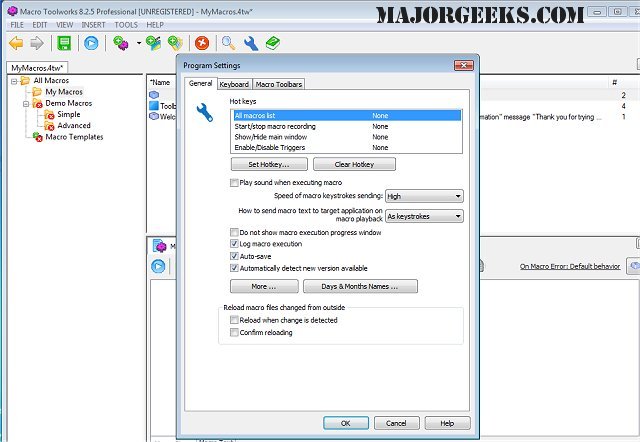Viewport: 640px width, 442px height.
Task: Toggle Do not show macro execution progress window
Action: [234, 232]
